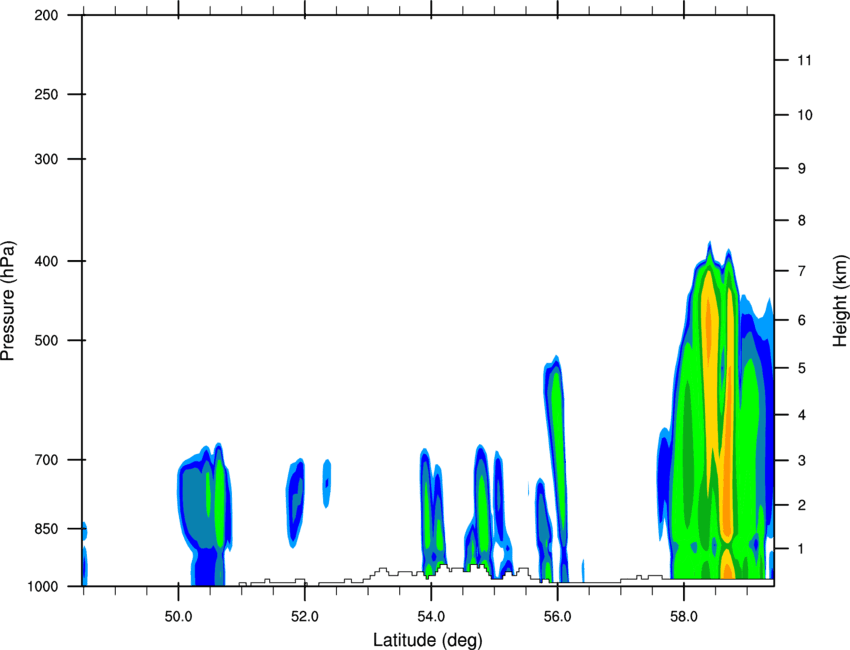Pick the 2 km height label
Image resolution: width=850 pixels, height=650 pixels.
coord(802,505)
